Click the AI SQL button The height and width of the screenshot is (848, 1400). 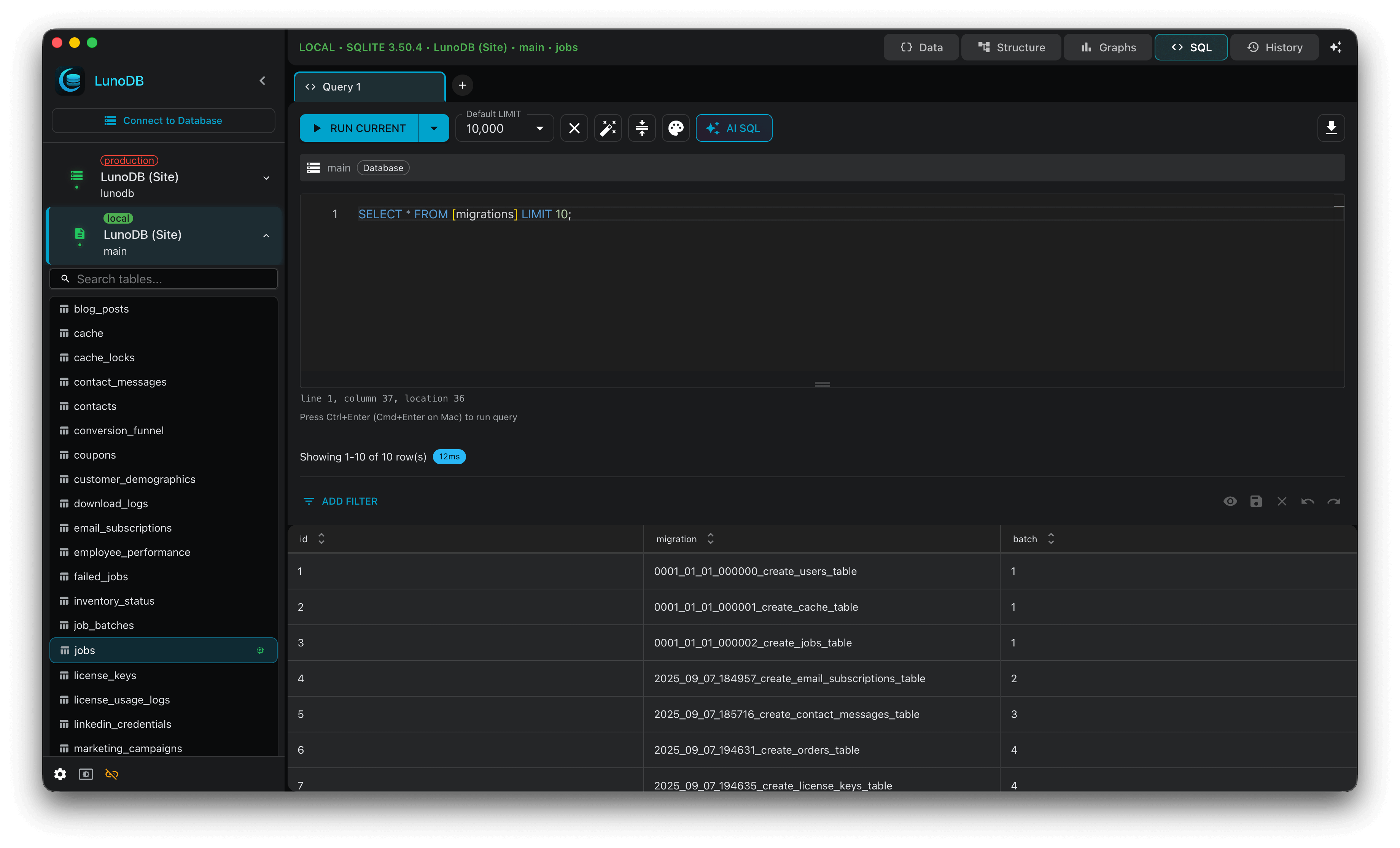coord(733,129)
